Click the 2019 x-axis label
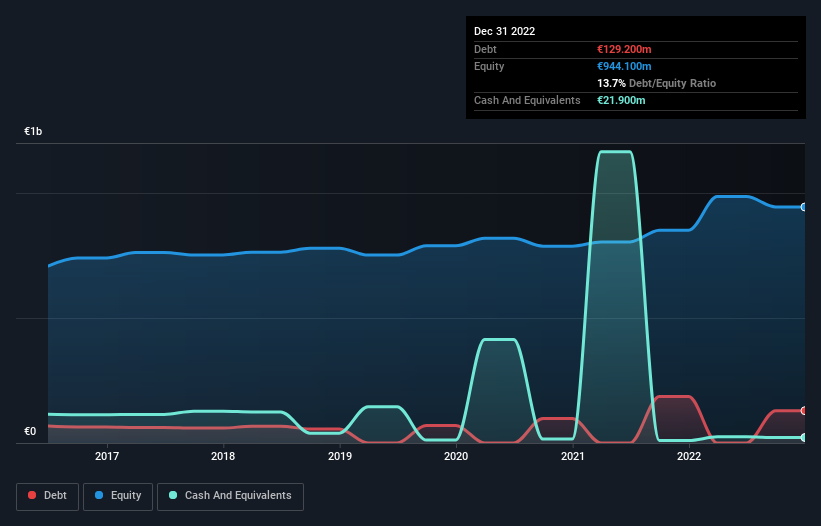This screenshot has width=821, height=526. pos(340,456)
